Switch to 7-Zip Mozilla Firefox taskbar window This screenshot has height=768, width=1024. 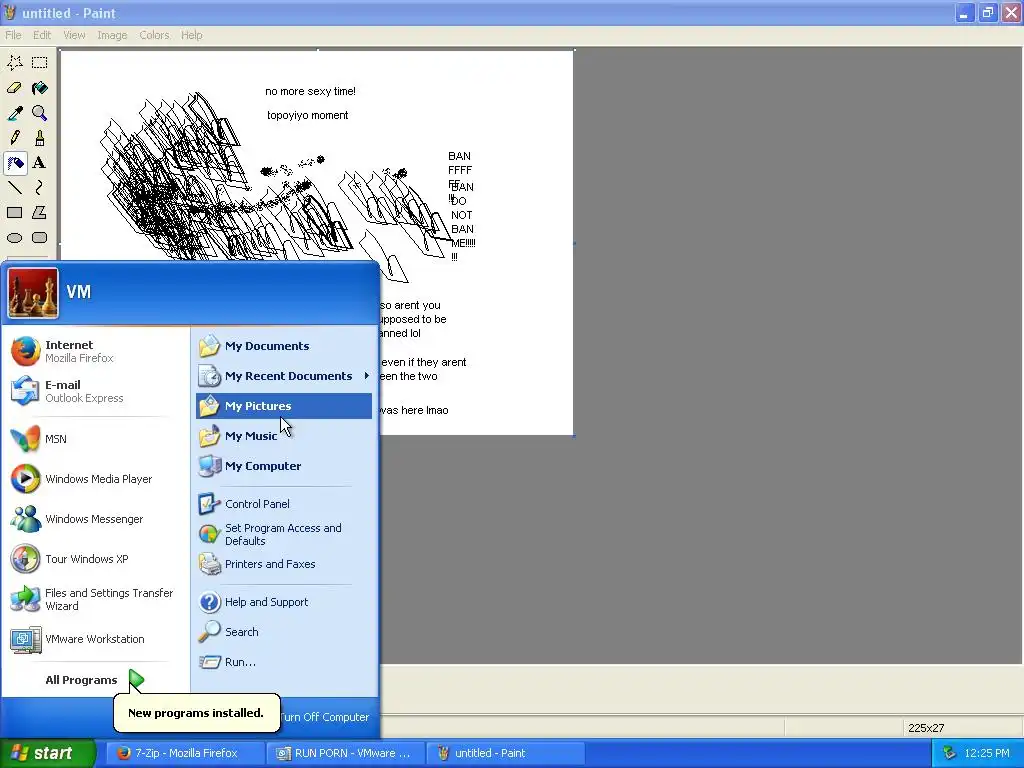(x=186, y=754)
